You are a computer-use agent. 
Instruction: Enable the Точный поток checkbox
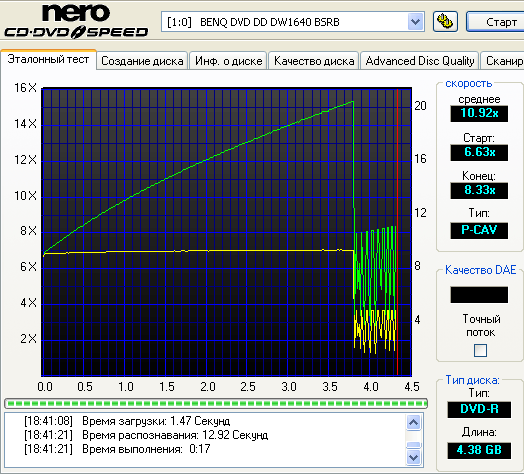coord(480,351)
